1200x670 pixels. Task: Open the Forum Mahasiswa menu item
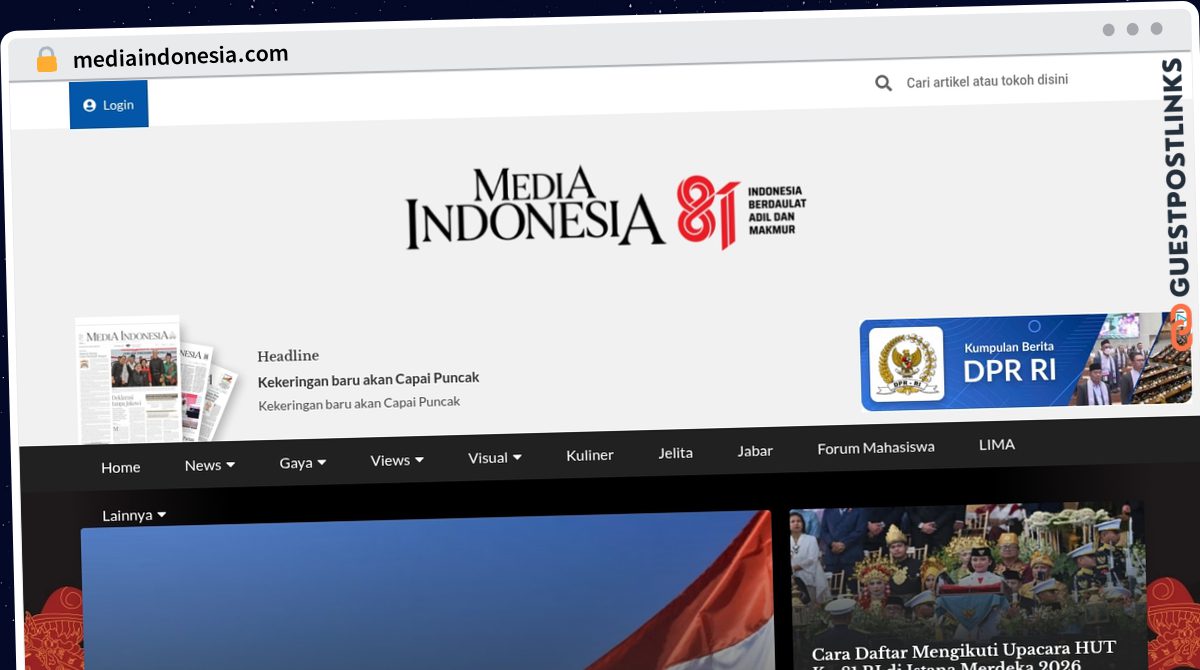876,448
